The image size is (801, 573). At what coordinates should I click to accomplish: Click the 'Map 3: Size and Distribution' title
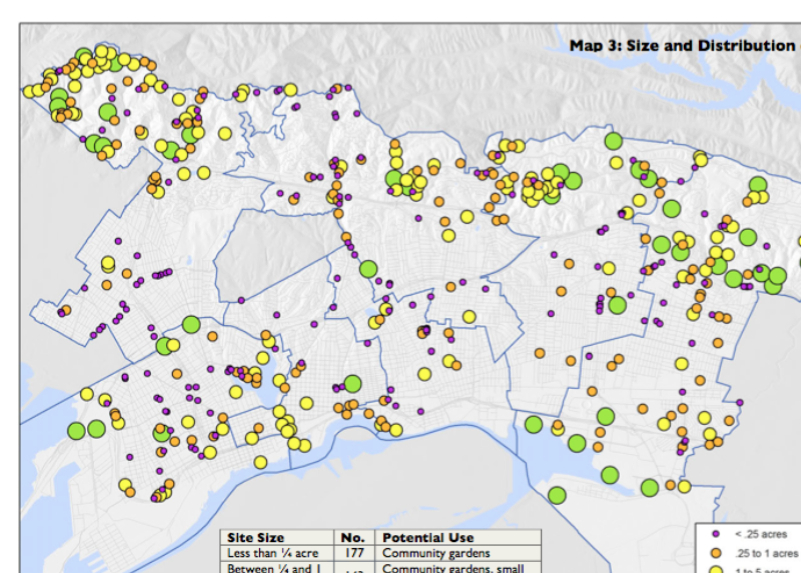coord(682,46)
